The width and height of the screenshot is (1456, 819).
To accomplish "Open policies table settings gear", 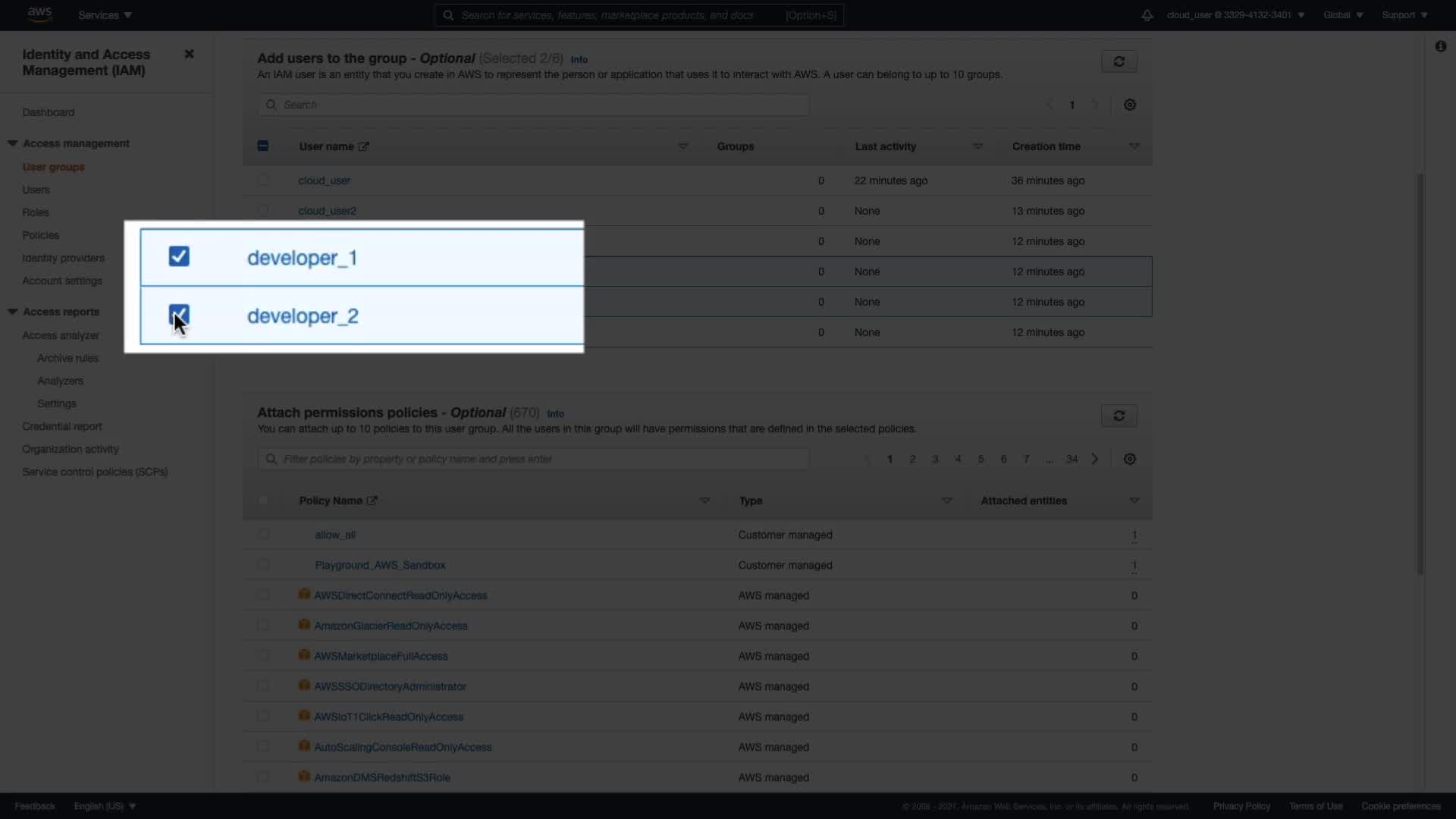I will 1130,459.
